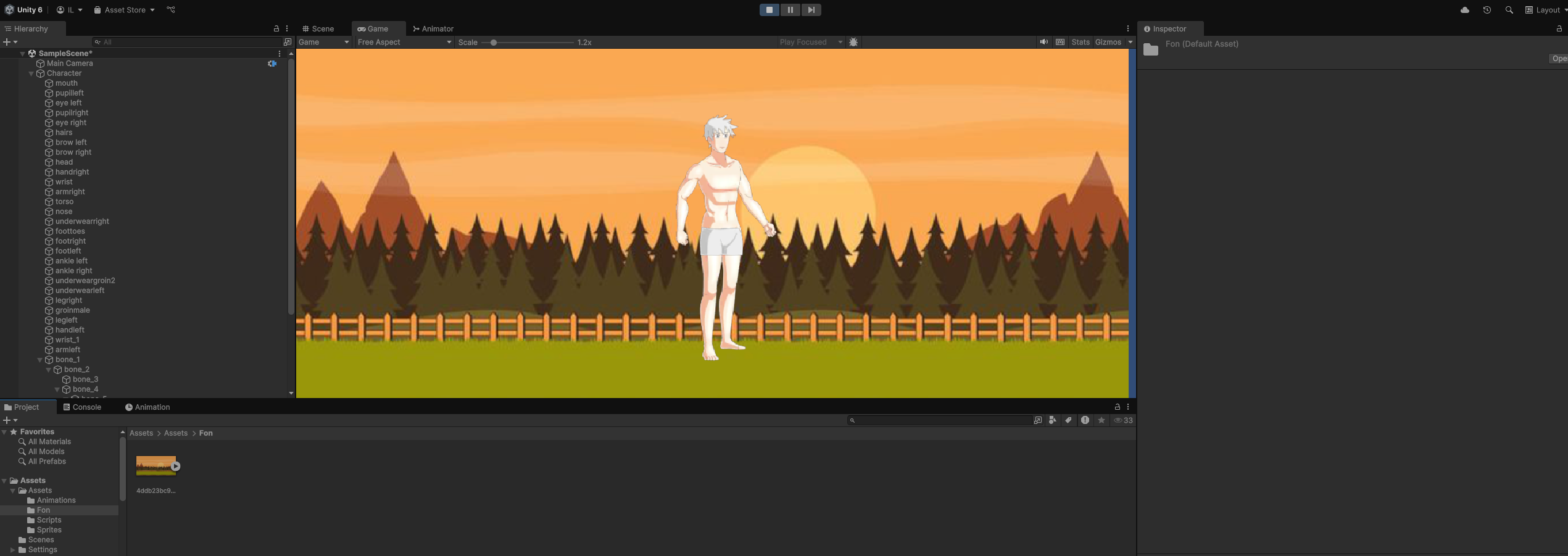Toggle Mute Audio in Game view

[1043, 42]
